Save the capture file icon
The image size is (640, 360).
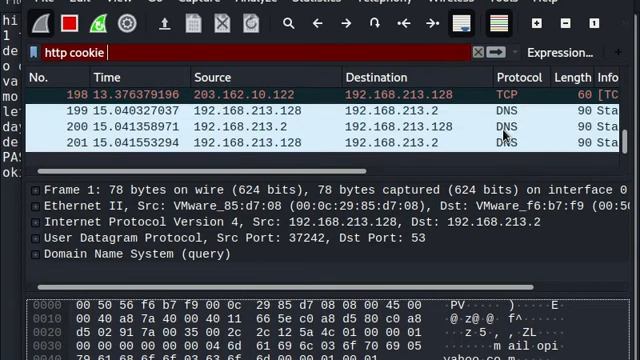tap(193, 24)
